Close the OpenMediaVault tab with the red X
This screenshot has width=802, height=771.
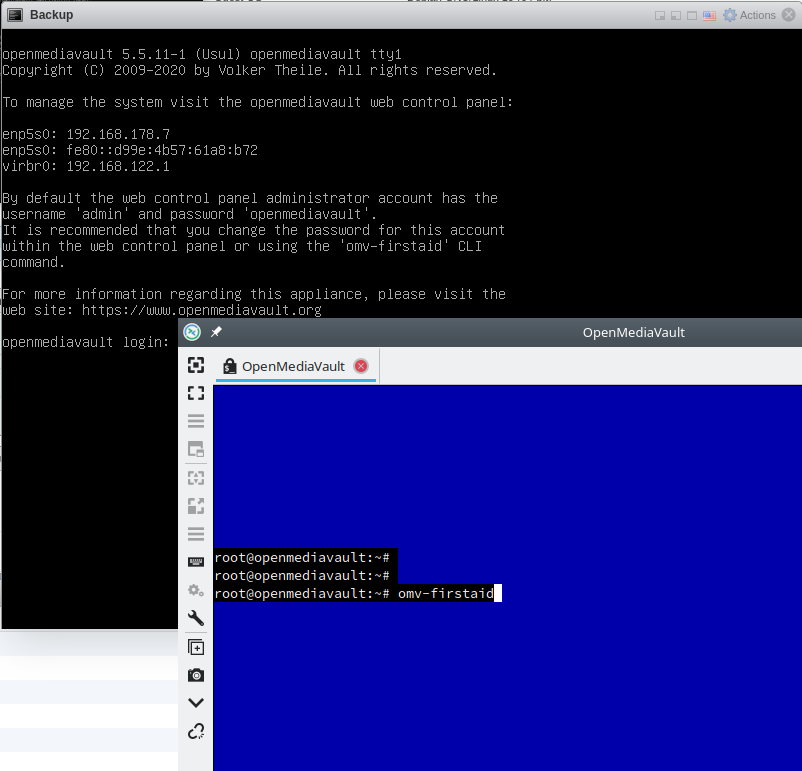point(361,366)
